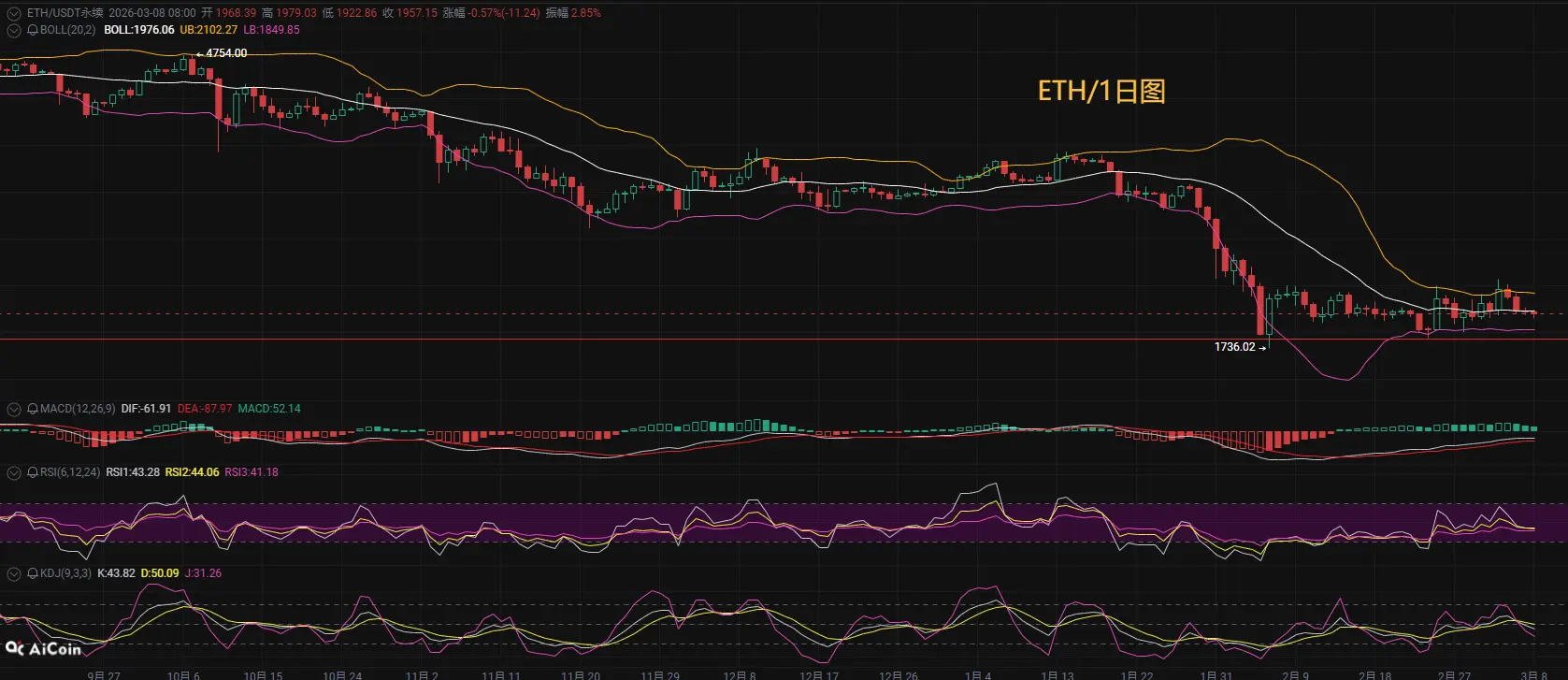This screenshot has height=680, width=1568.
Task: Open MACD(12,26,9) indicator settings label
Action: pos(78,409)
